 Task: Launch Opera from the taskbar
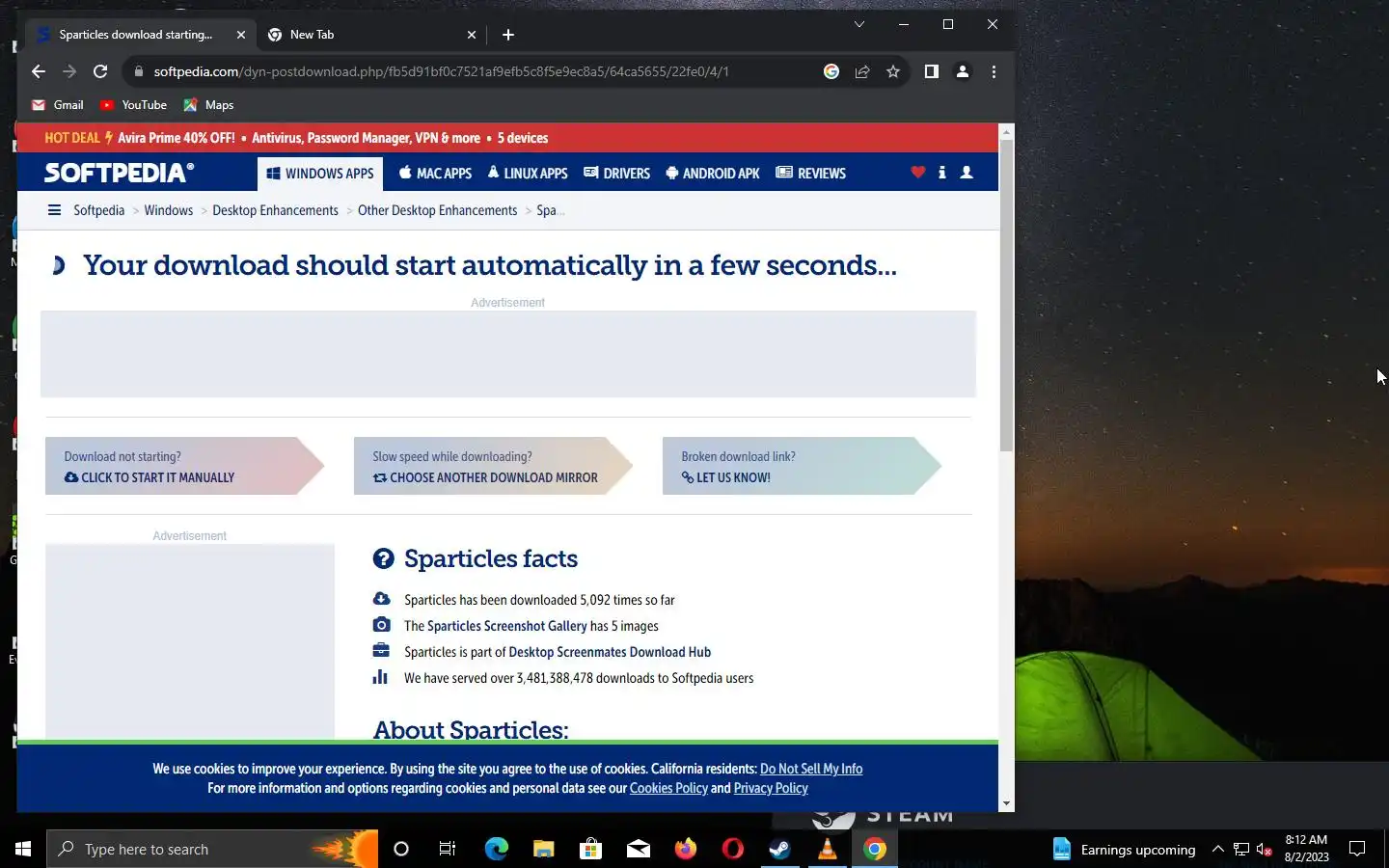(732, 849)
